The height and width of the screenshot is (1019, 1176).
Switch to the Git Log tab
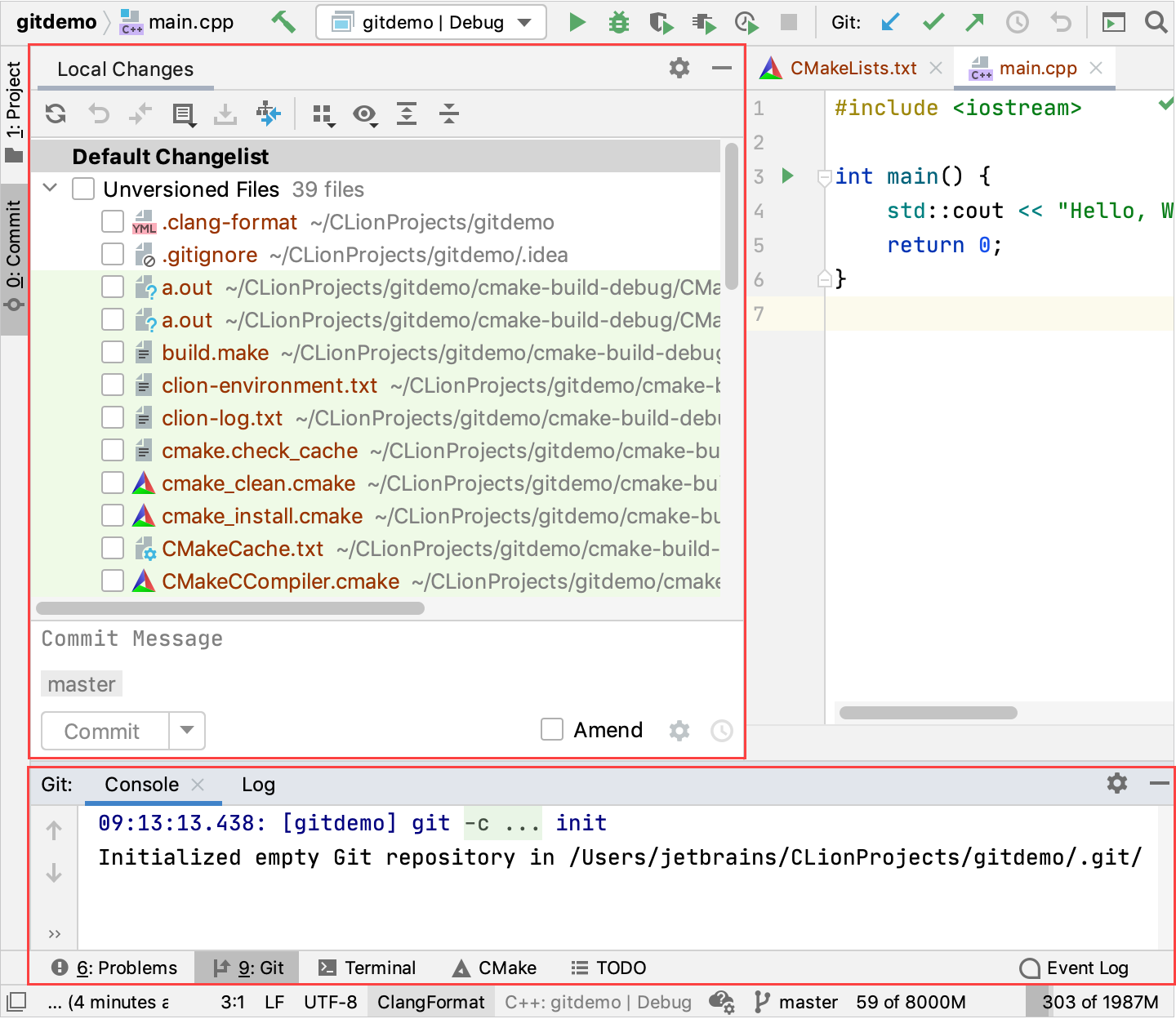tap(258, 785)
